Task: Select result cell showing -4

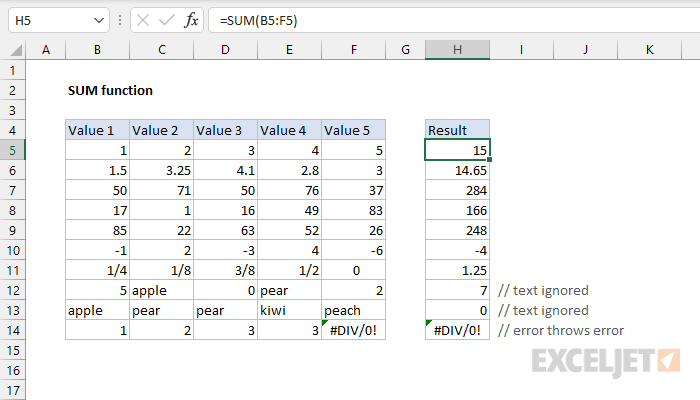Action: pyautogui.click(x=457, y=250)
